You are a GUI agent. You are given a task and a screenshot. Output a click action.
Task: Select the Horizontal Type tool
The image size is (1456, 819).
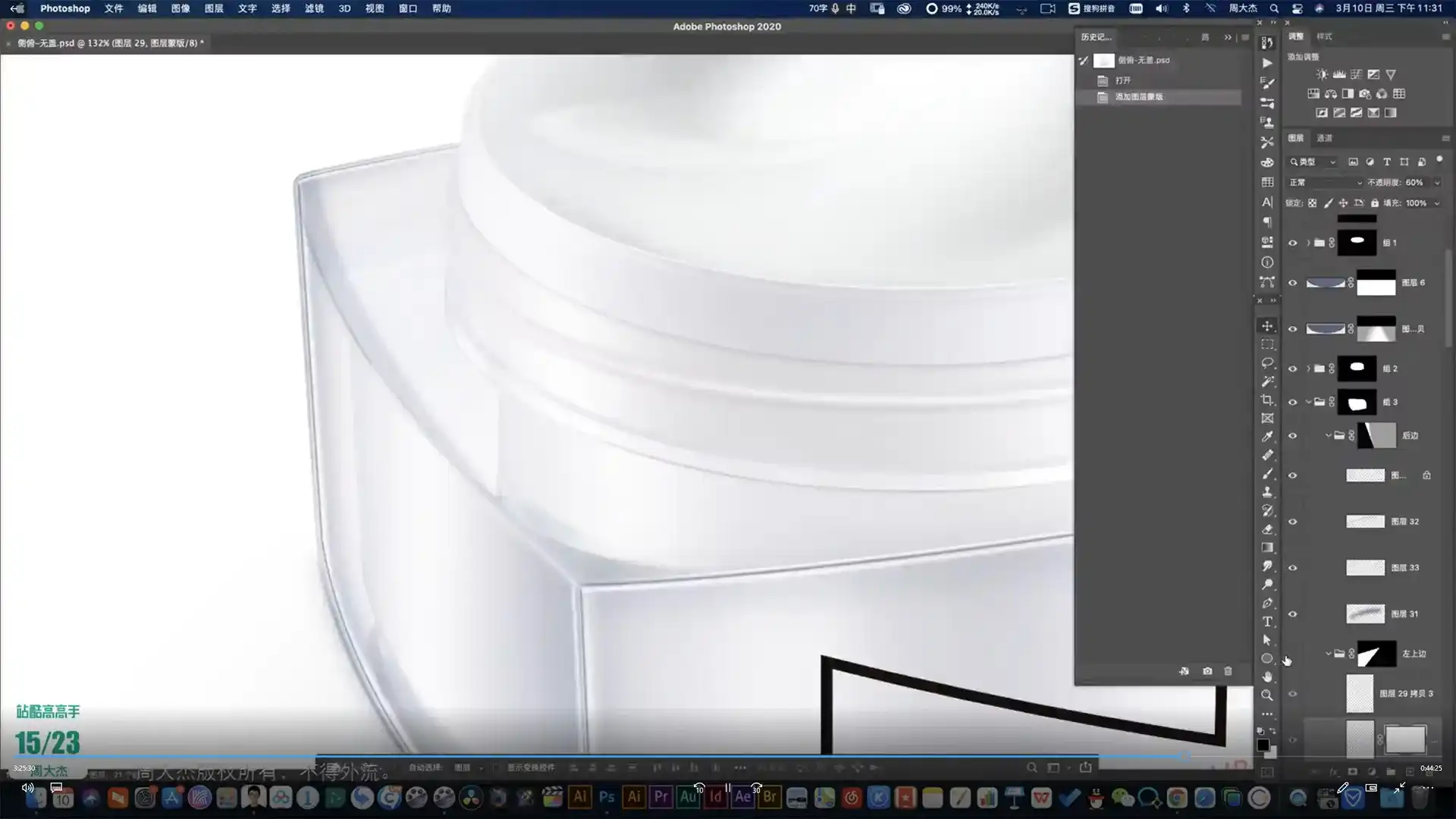point(1266,621)
